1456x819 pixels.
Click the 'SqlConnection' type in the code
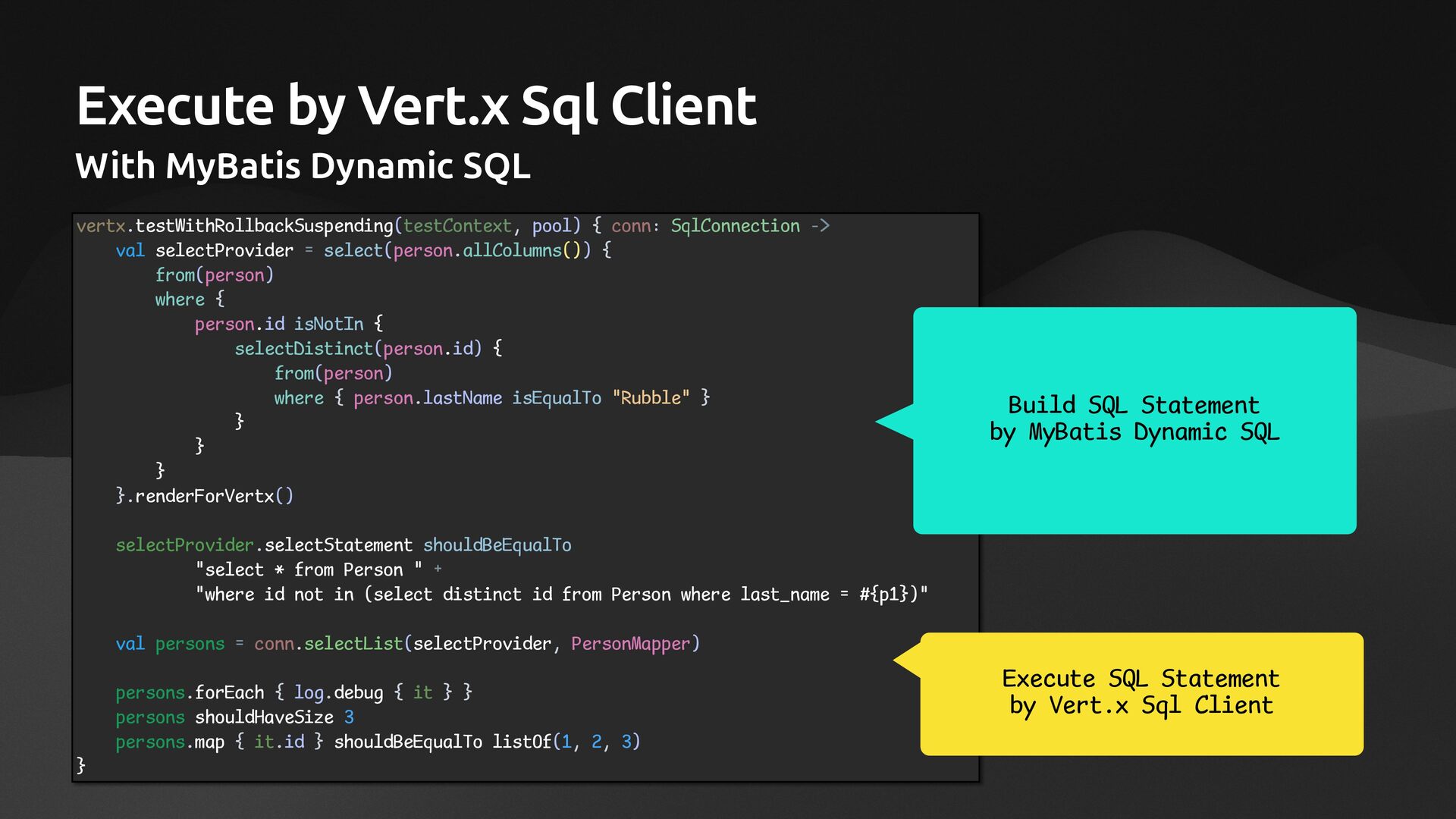[734, 226]
